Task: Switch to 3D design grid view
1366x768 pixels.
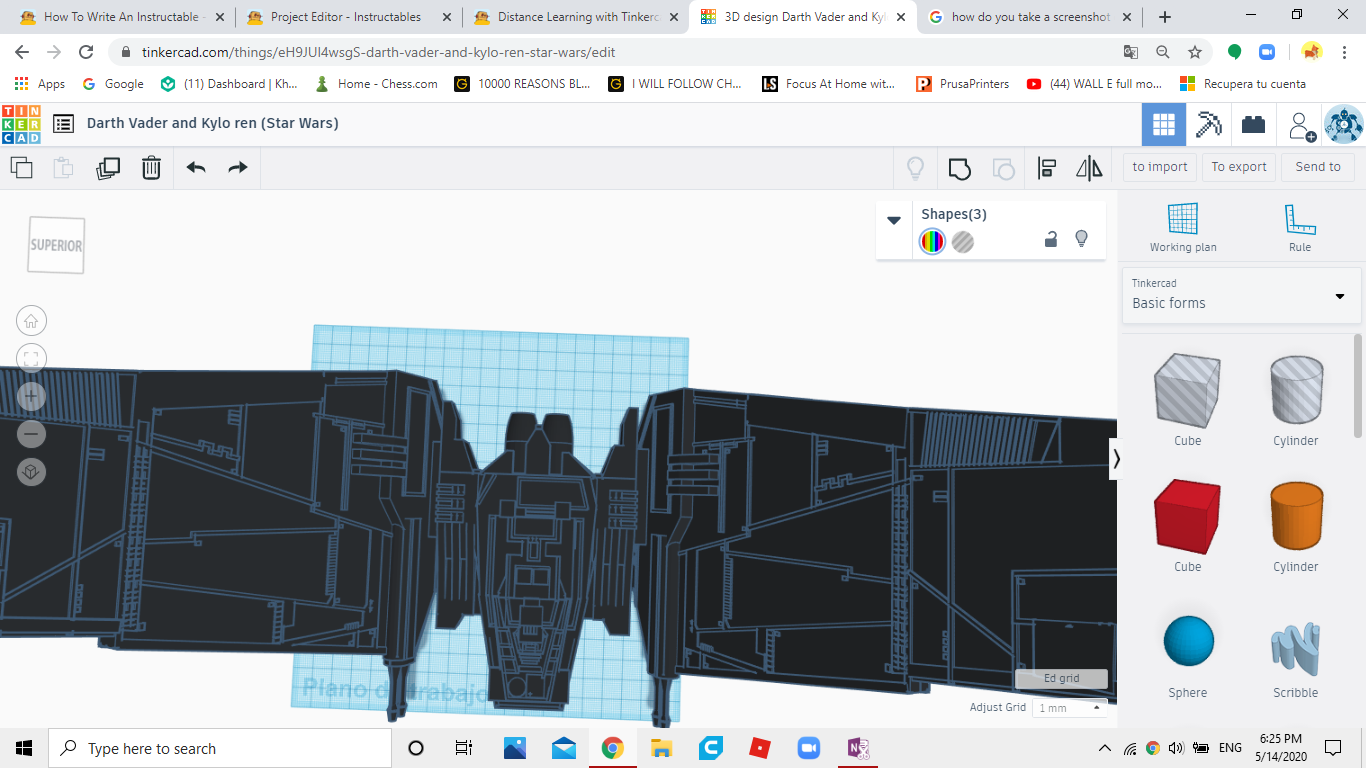Action: (x=1164, y=125)
